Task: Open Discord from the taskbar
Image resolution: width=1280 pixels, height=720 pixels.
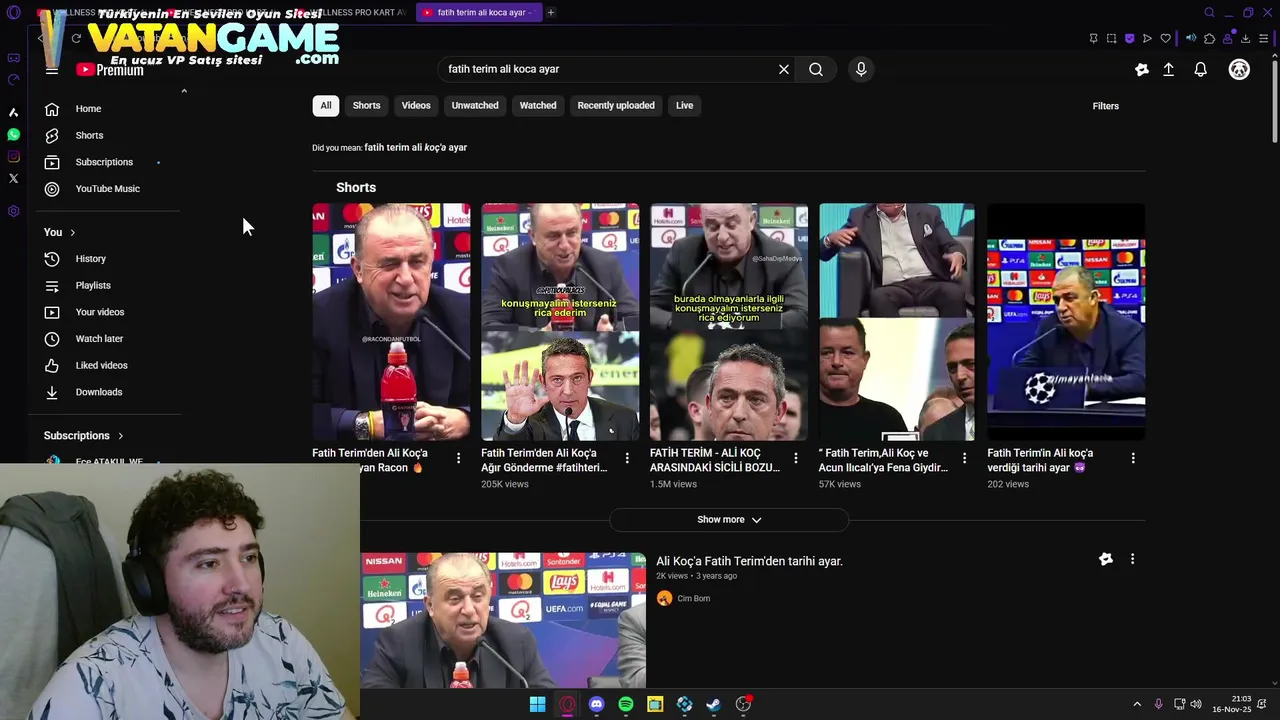Action: [597, 704]
